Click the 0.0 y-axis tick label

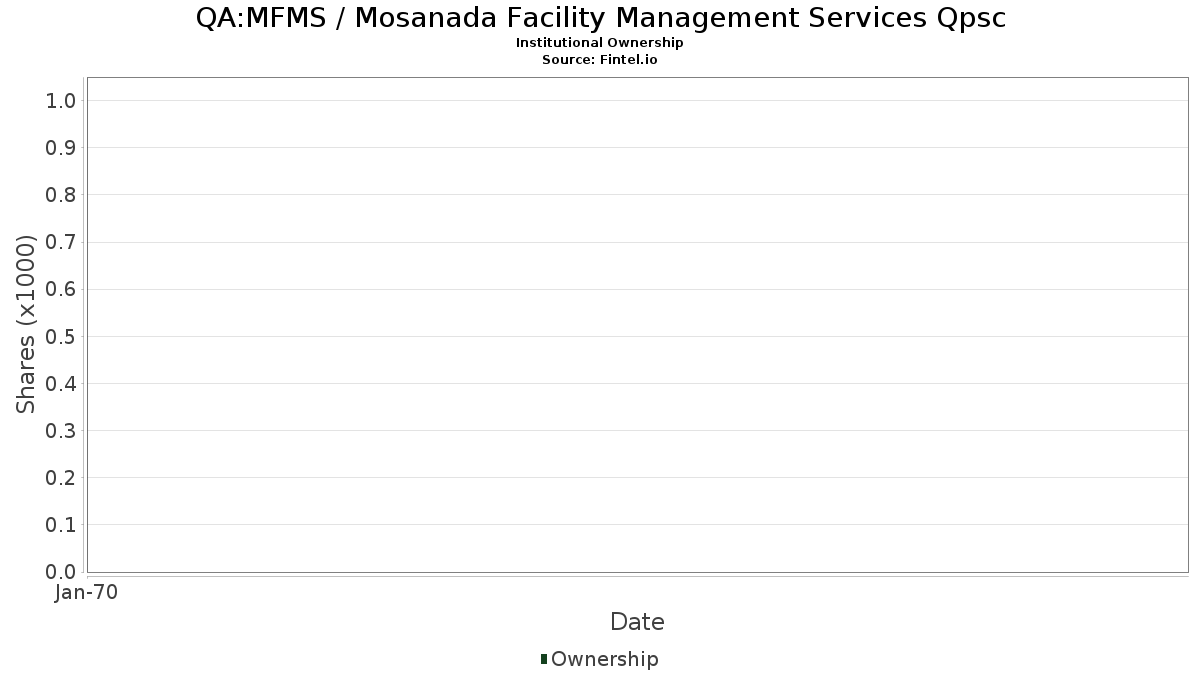point(61,572)
